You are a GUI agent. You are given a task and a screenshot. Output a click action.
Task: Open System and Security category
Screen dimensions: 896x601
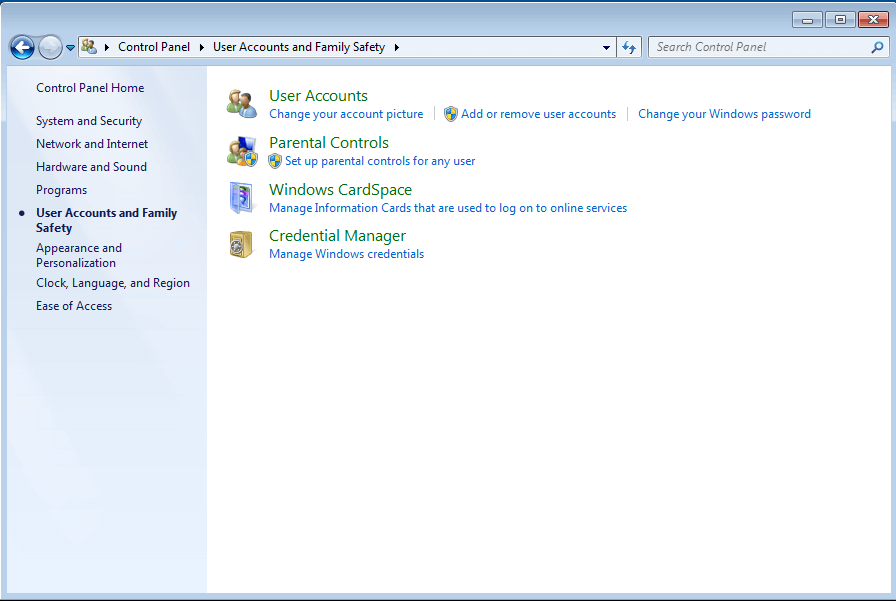click(89, 121)
